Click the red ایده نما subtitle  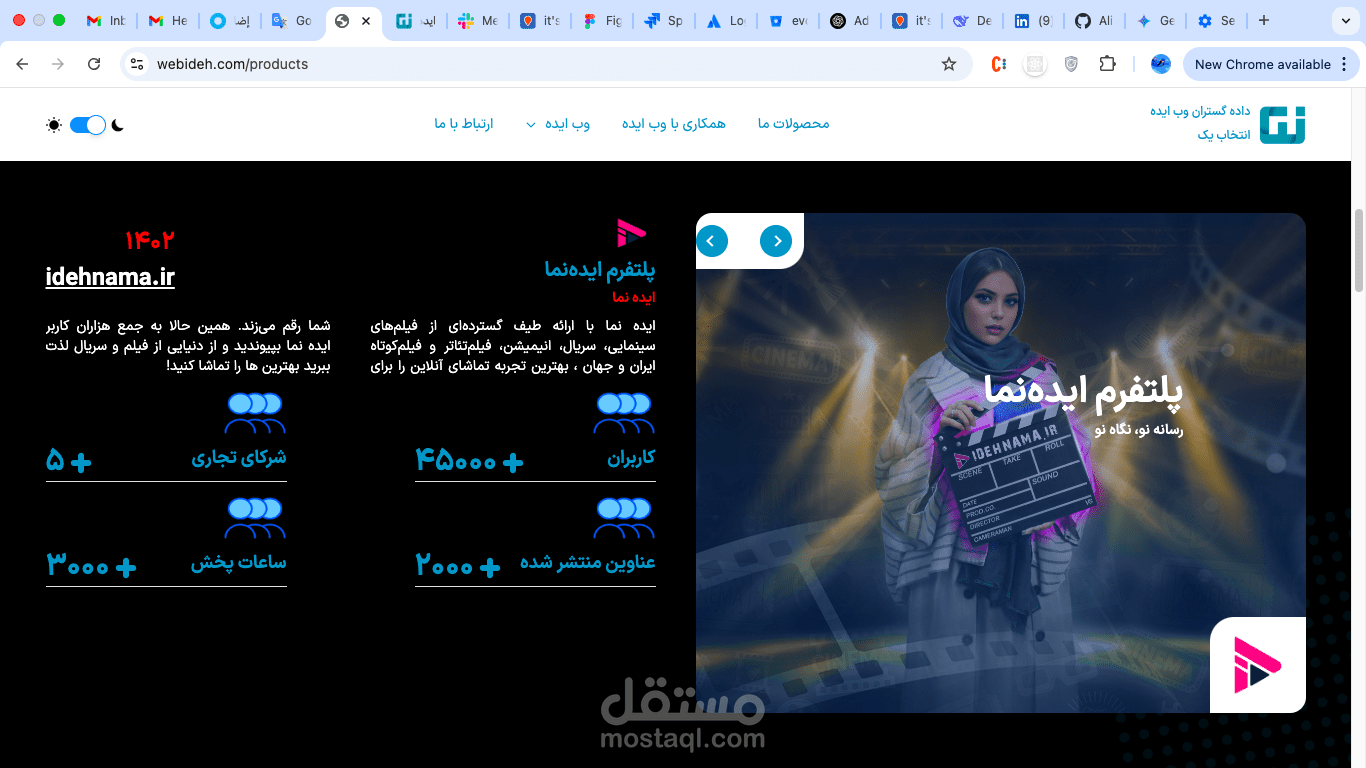(634, 298)
